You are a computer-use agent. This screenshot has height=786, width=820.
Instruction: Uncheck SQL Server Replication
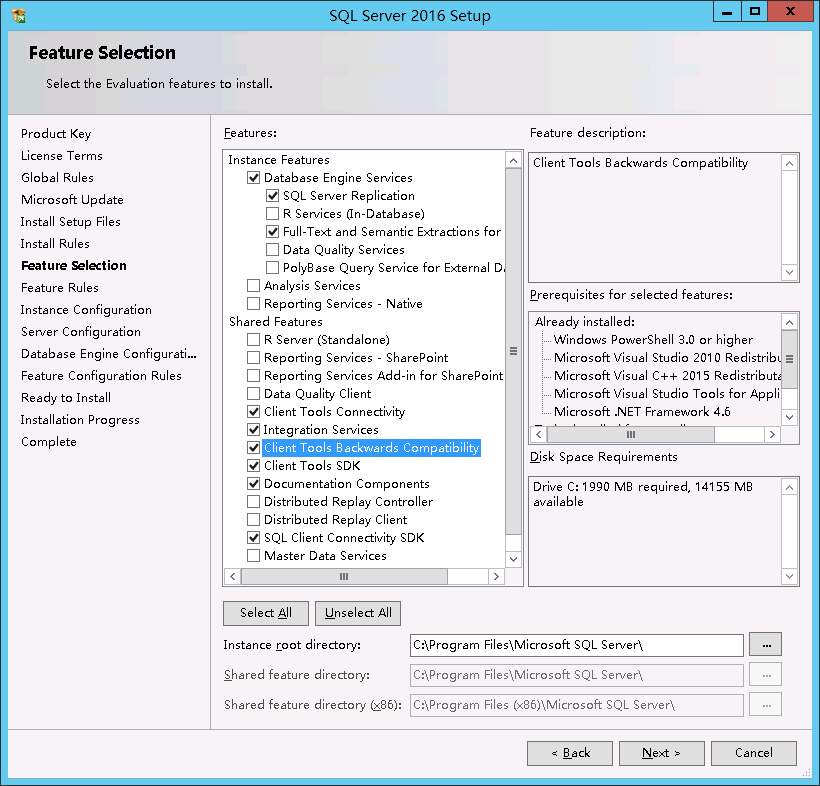click(x=272, y=196)
